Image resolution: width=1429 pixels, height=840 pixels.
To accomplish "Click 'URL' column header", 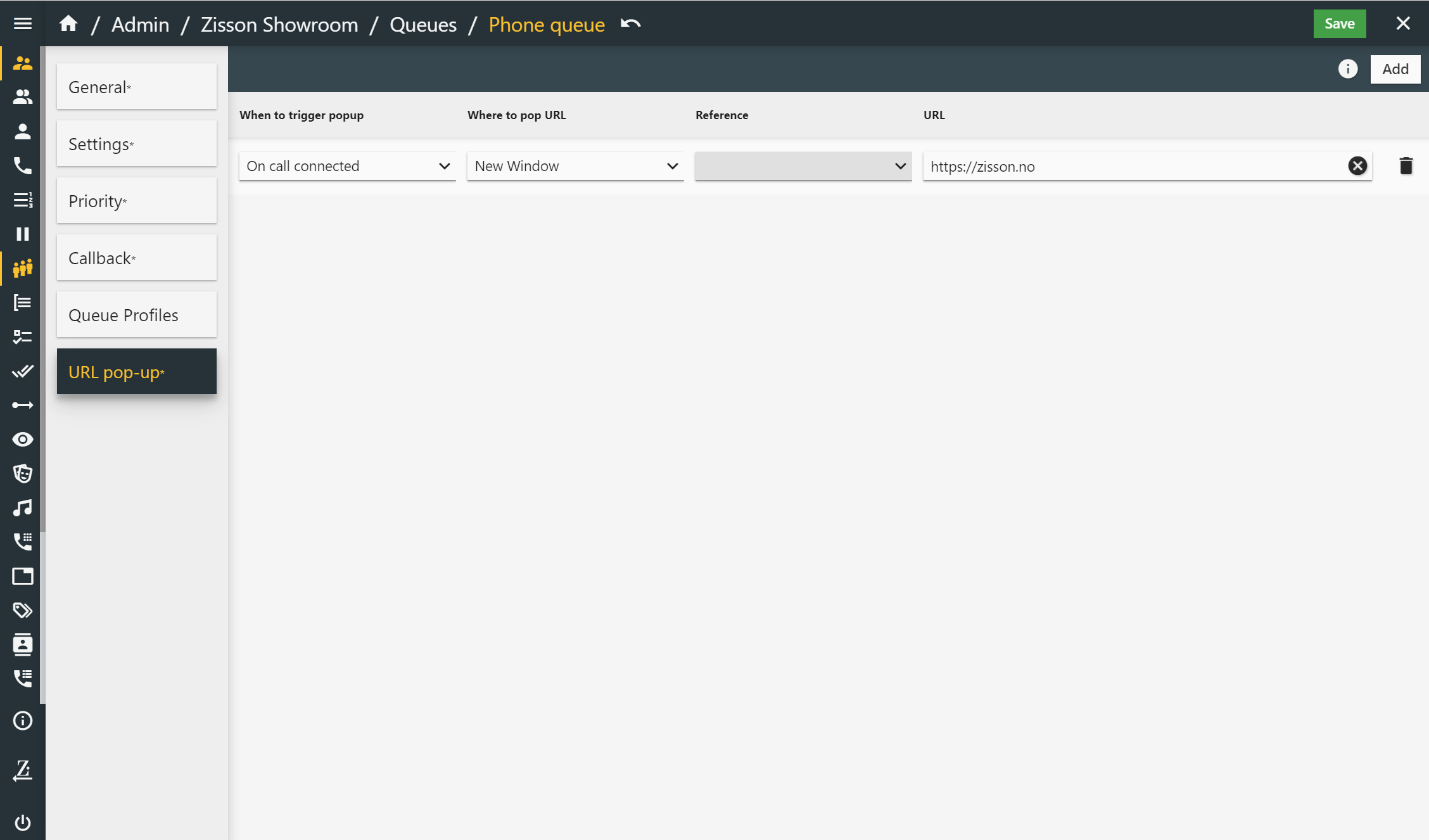I will (x=934, y=115).
